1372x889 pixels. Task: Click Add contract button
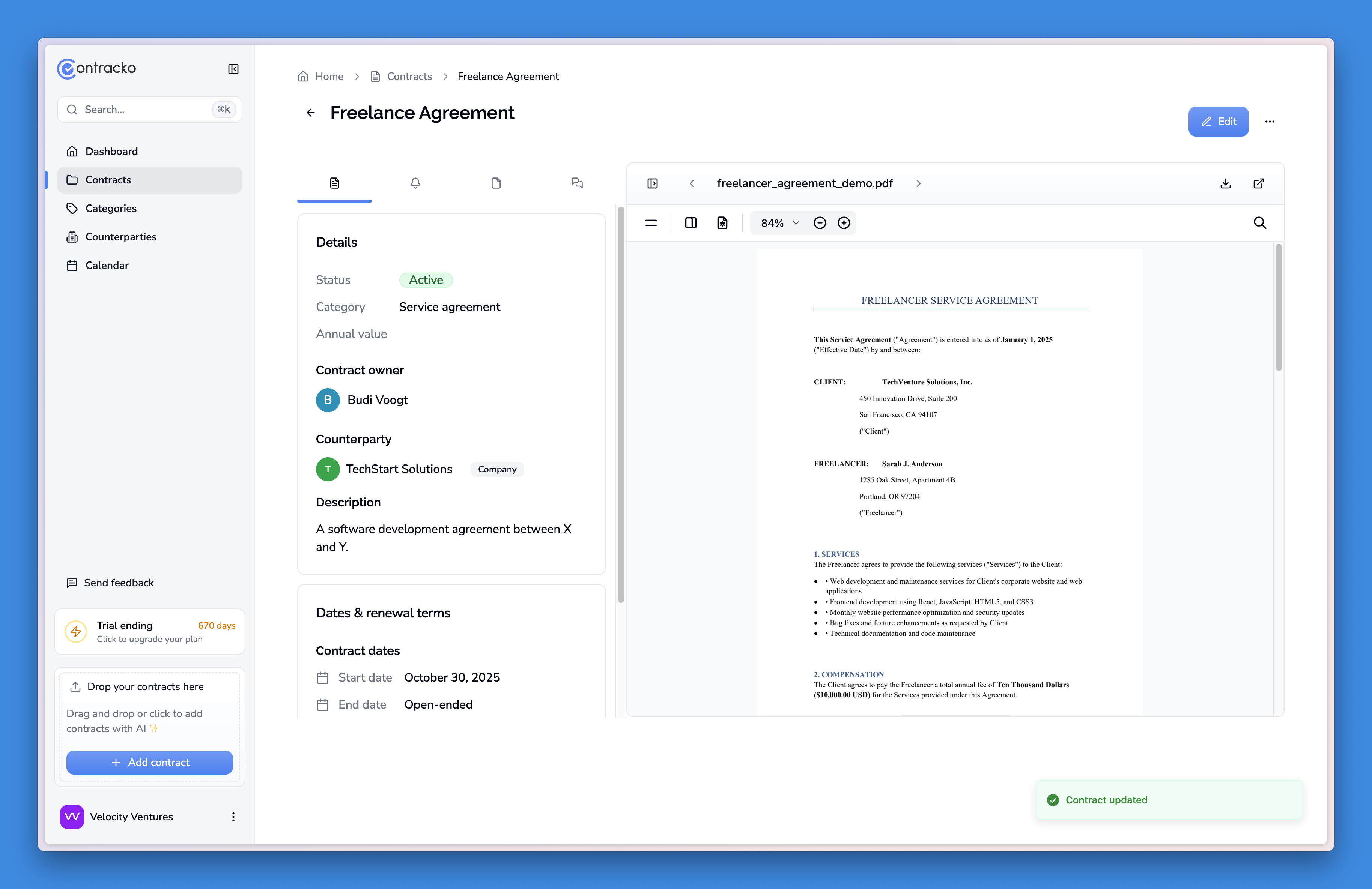[x=149, y=762]
